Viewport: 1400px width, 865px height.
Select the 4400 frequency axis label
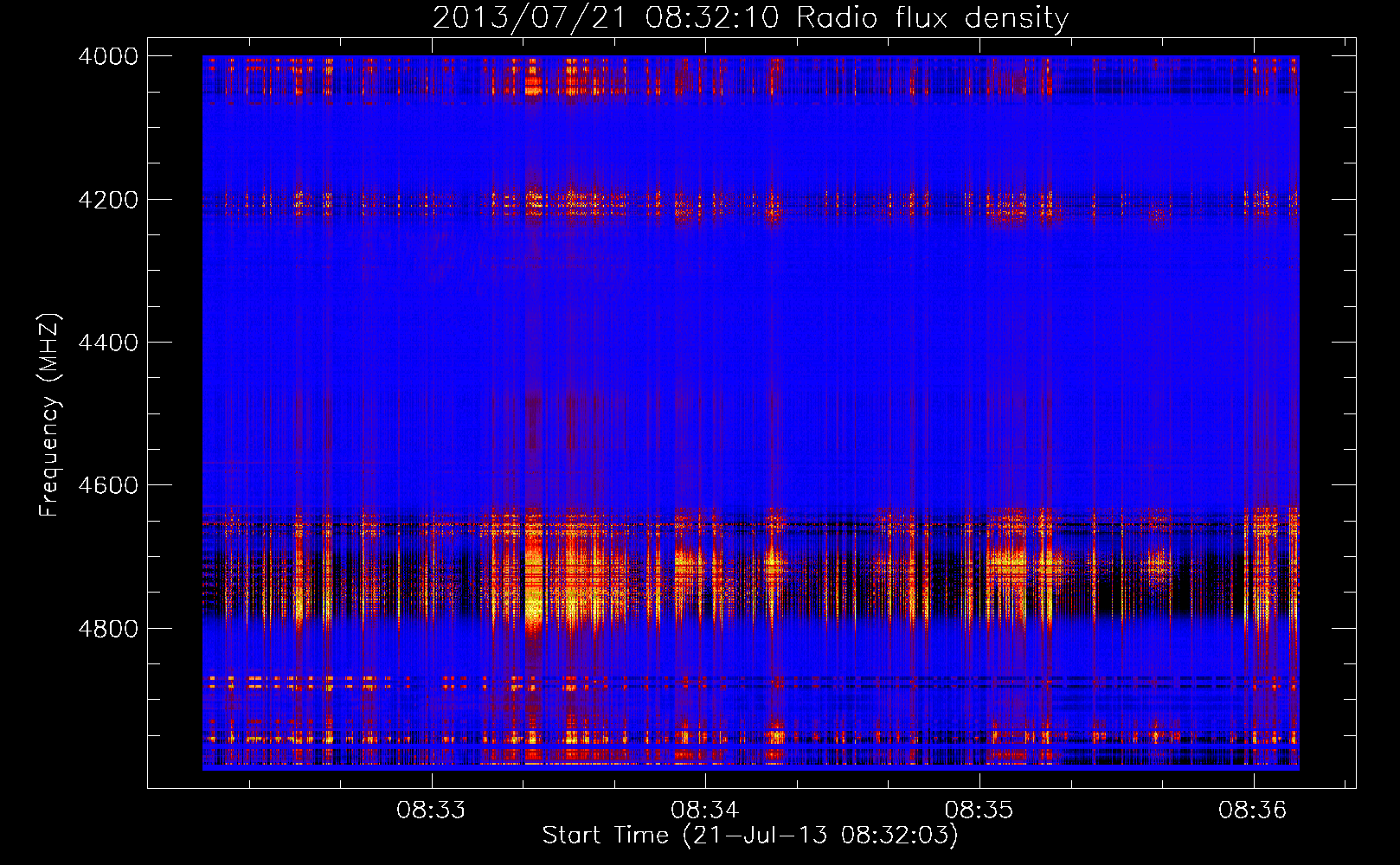(108, 343)
